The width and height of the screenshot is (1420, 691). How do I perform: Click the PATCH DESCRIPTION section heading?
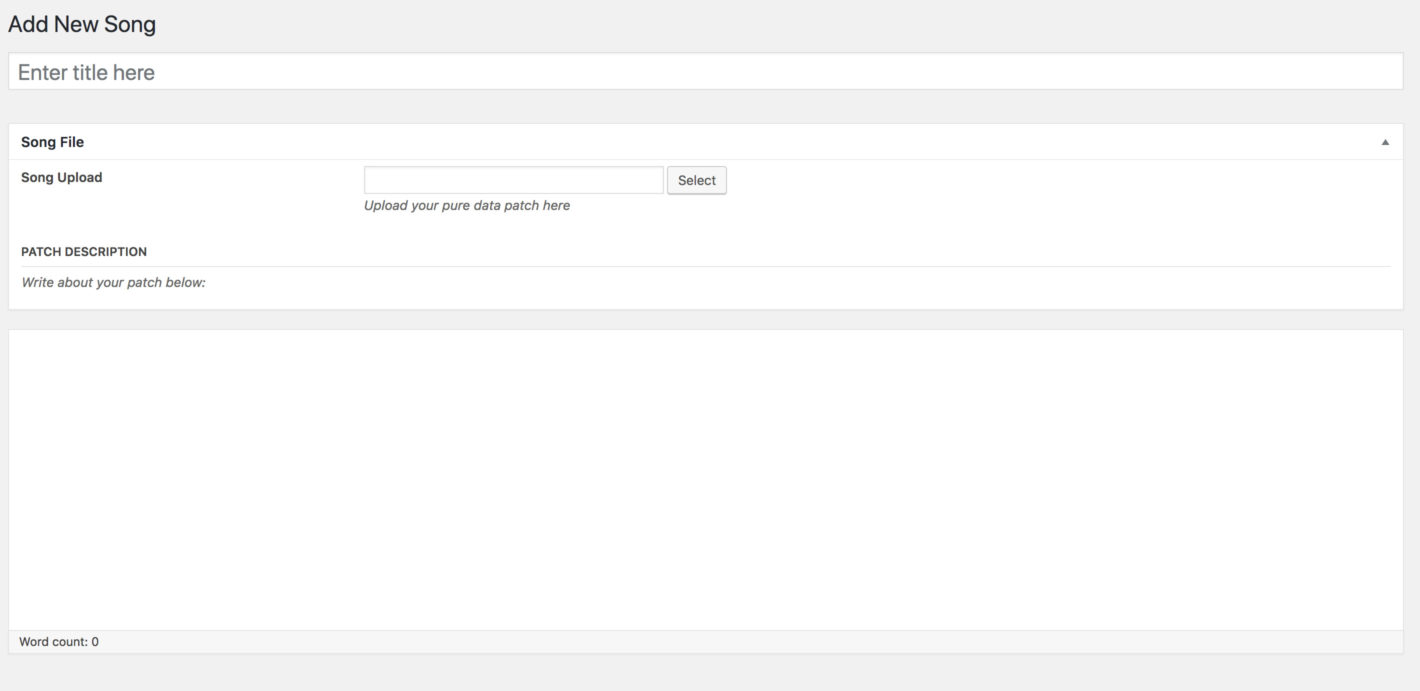click(84, 252)
